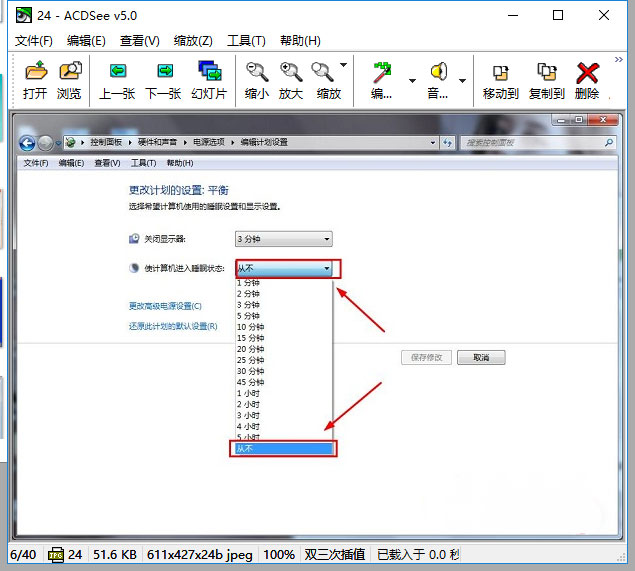This screenshot has height=571, width=635.
Task: Select 45 分钟 in the sleep list
Action: pos(284,382)
